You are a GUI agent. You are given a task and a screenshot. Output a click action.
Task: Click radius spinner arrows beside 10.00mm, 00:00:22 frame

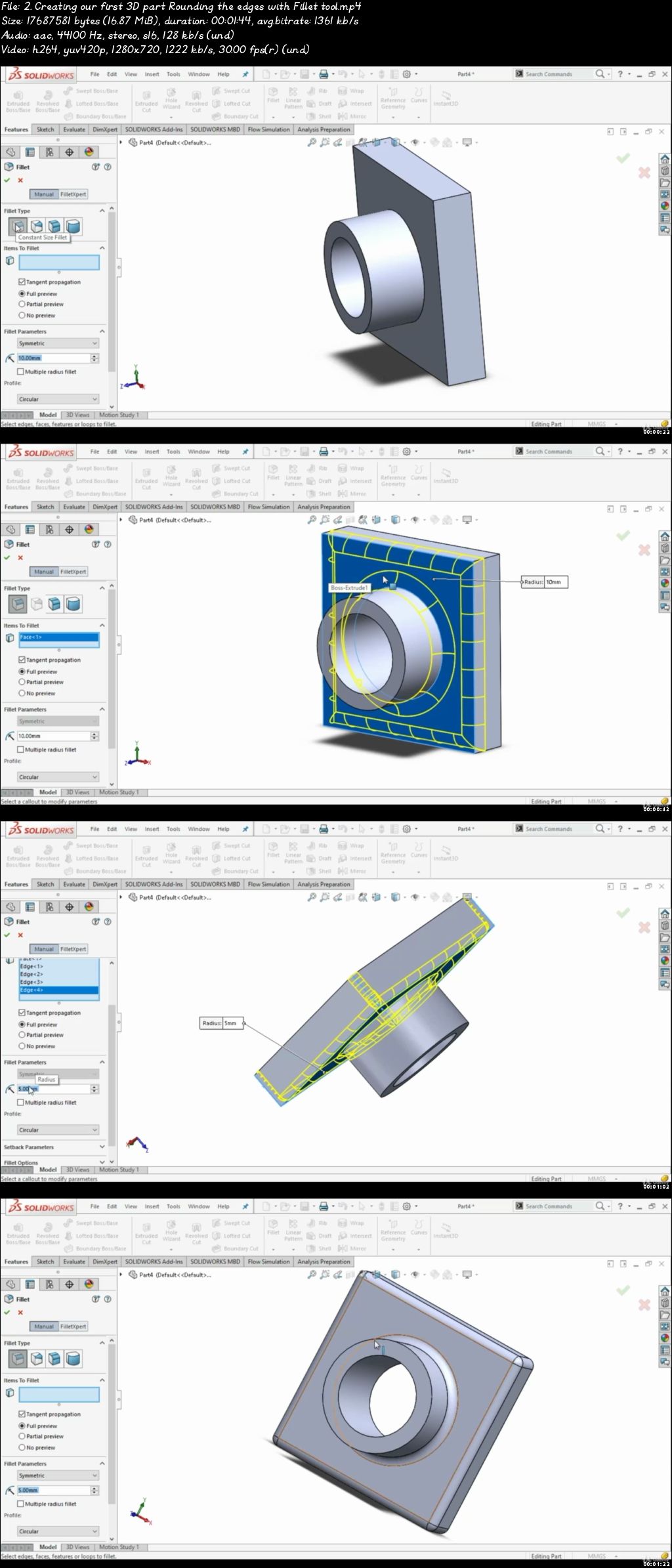(94, 358)
